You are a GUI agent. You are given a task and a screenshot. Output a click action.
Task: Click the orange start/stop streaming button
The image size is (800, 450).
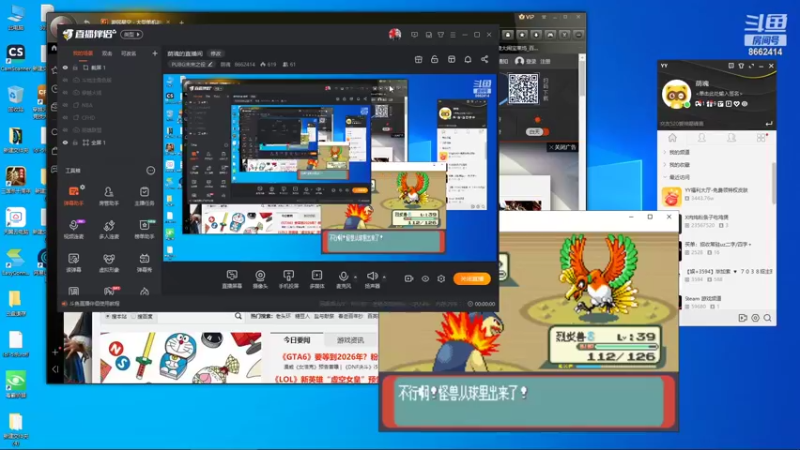click(472, 279)
